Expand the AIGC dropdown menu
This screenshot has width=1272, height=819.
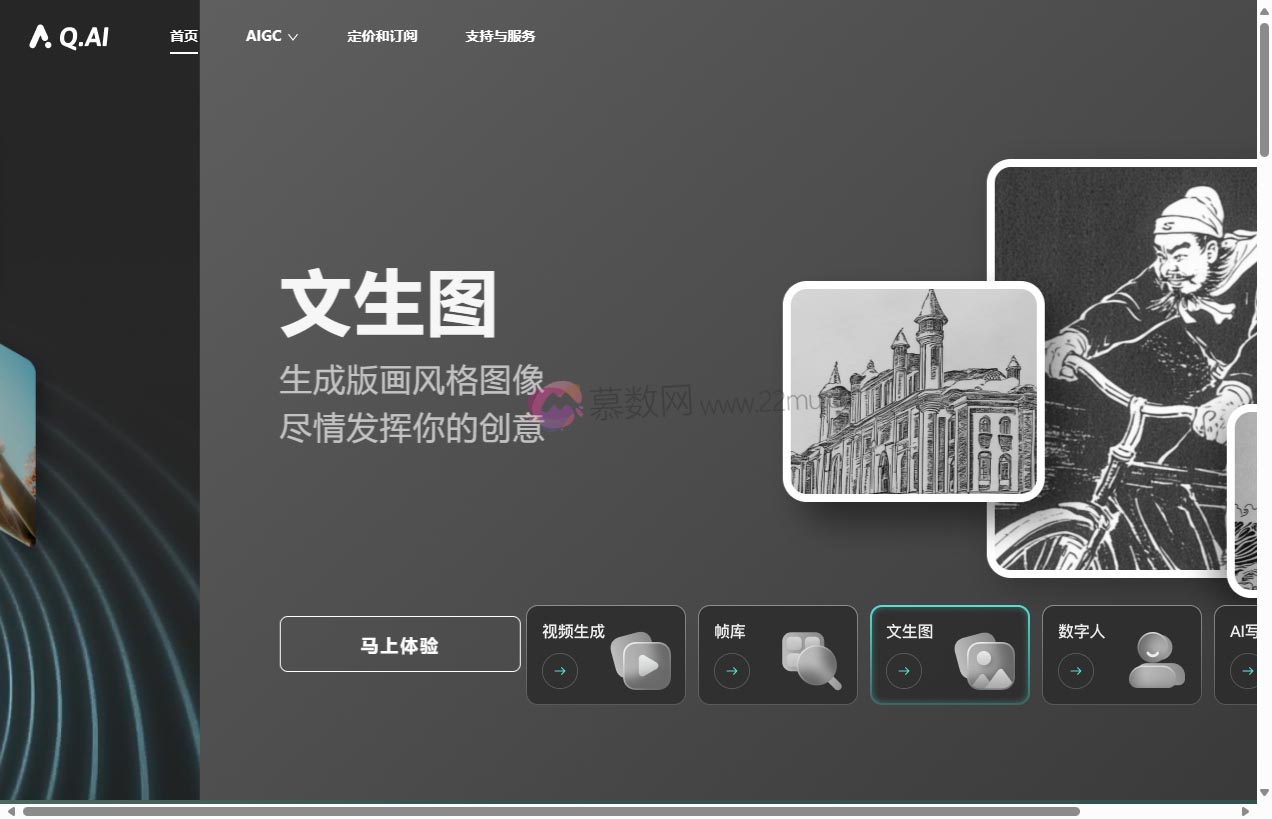(272, 36)
